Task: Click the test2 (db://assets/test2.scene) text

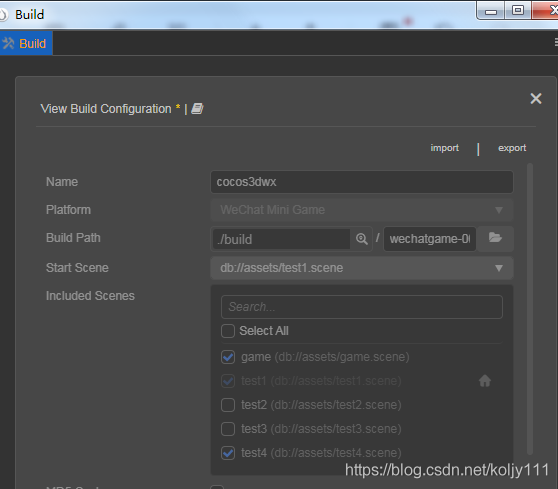Action: (321, 405)
